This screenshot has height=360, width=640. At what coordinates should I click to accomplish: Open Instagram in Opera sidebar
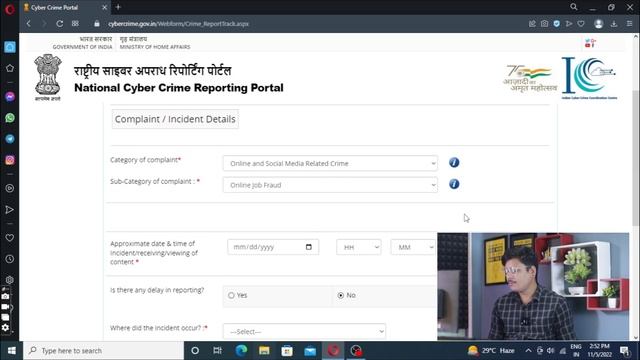(x=10, y=160)
